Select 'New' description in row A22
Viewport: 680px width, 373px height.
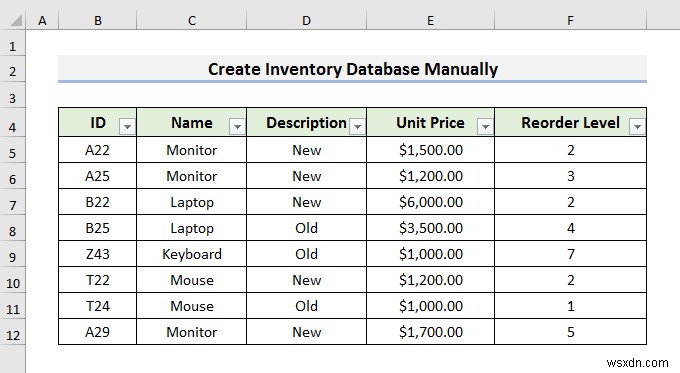307,150
